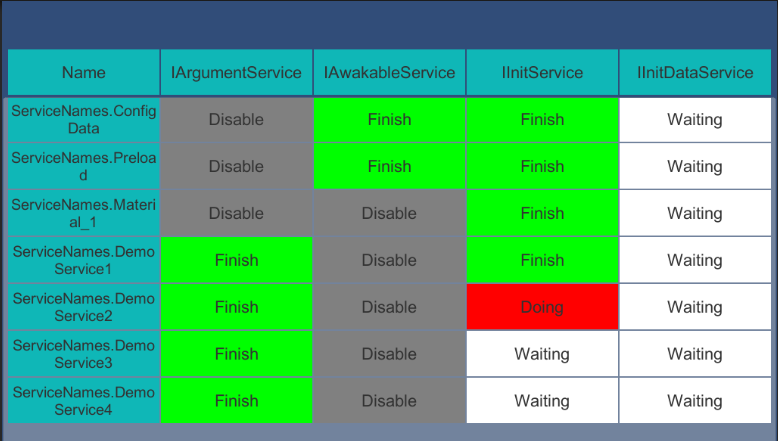This screenshot has height=441, width=778.
Task: Click the Name column header
Action: 84,72
